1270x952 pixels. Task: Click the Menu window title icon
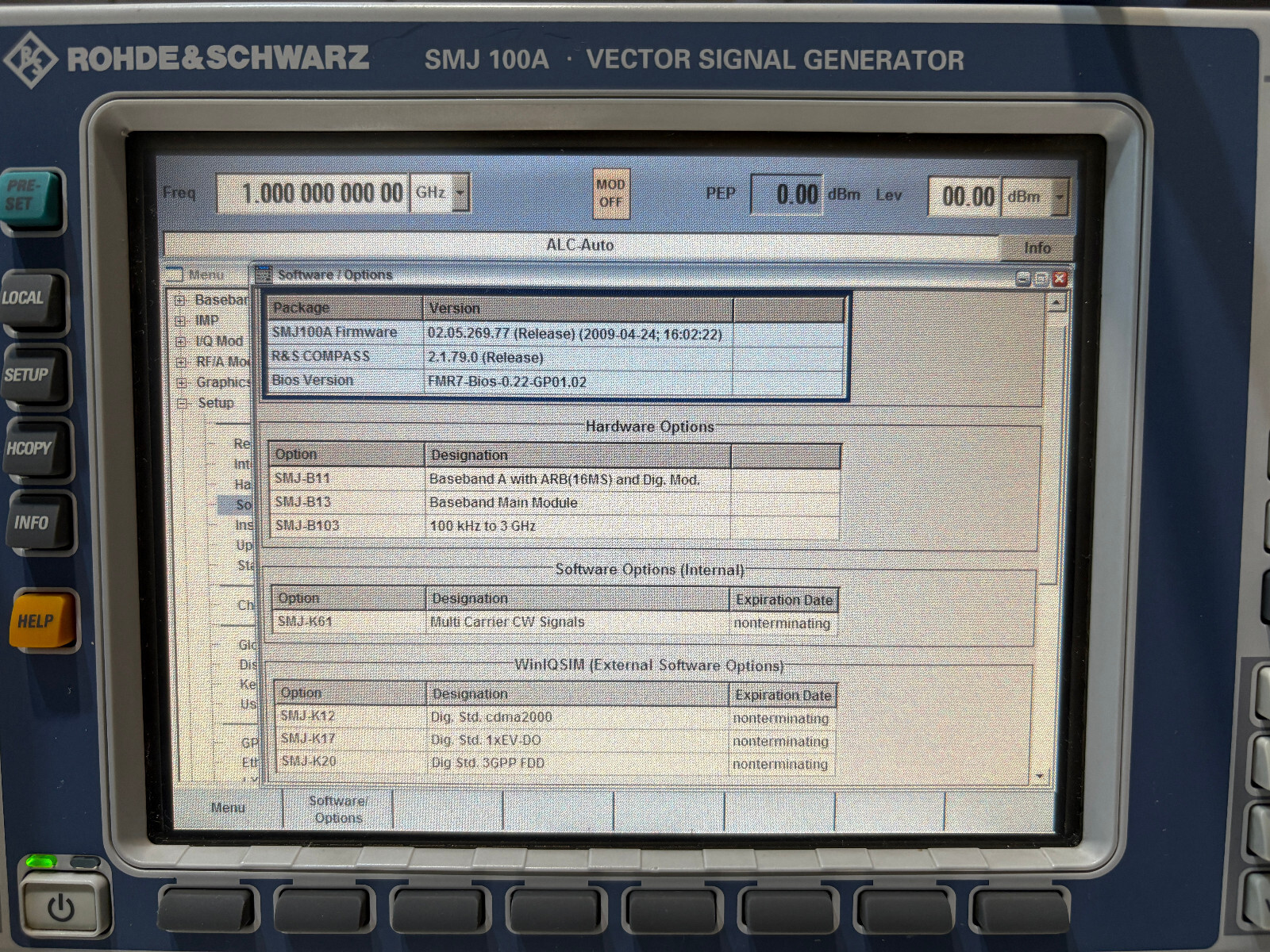[173, 275]
